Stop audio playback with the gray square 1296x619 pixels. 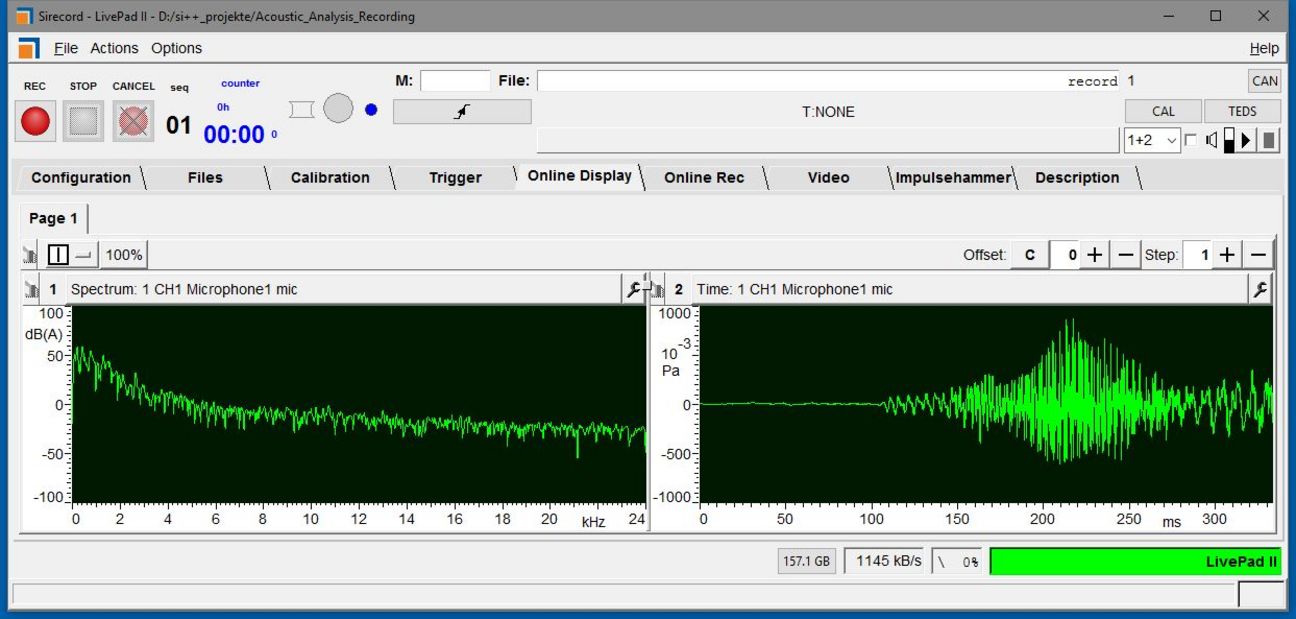[1268, 141]
